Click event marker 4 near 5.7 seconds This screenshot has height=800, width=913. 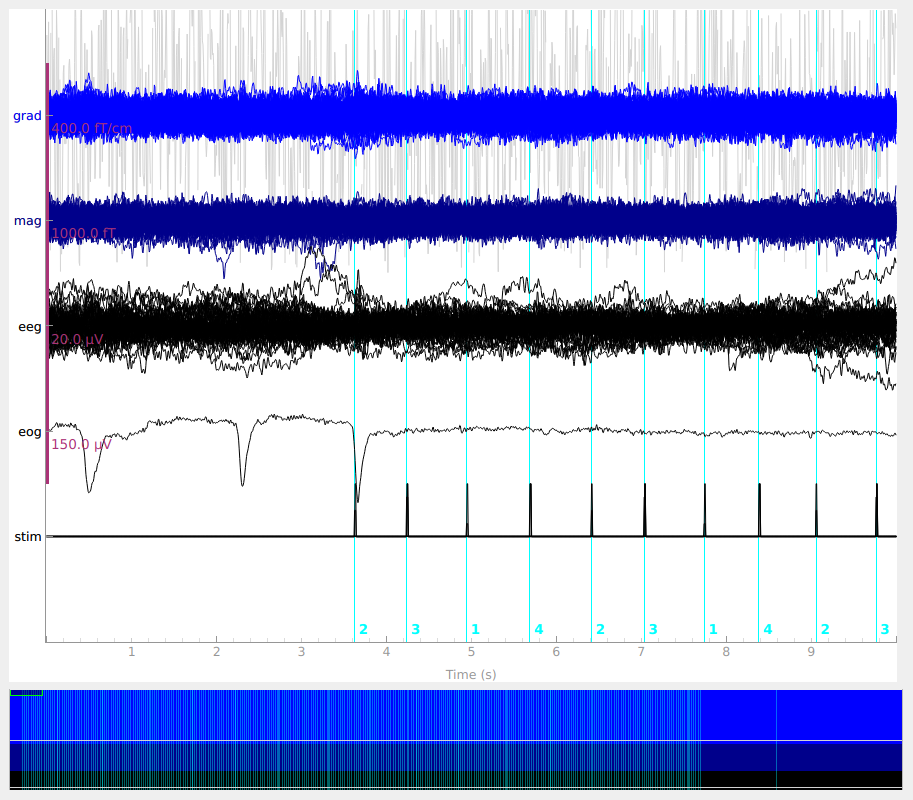click(x=538, y=629)
